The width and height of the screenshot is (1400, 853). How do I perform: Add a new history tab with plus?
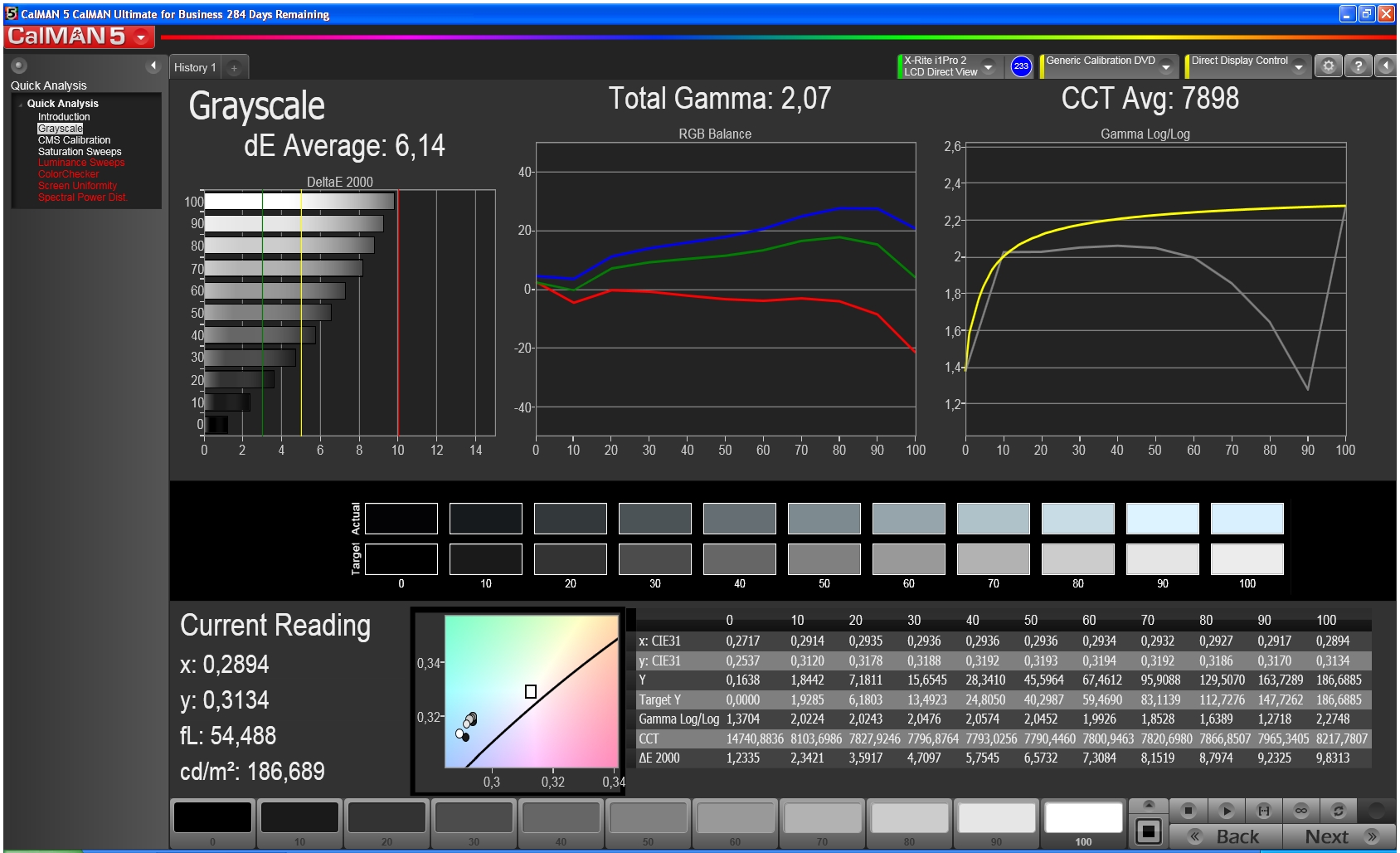coord(234,68)
